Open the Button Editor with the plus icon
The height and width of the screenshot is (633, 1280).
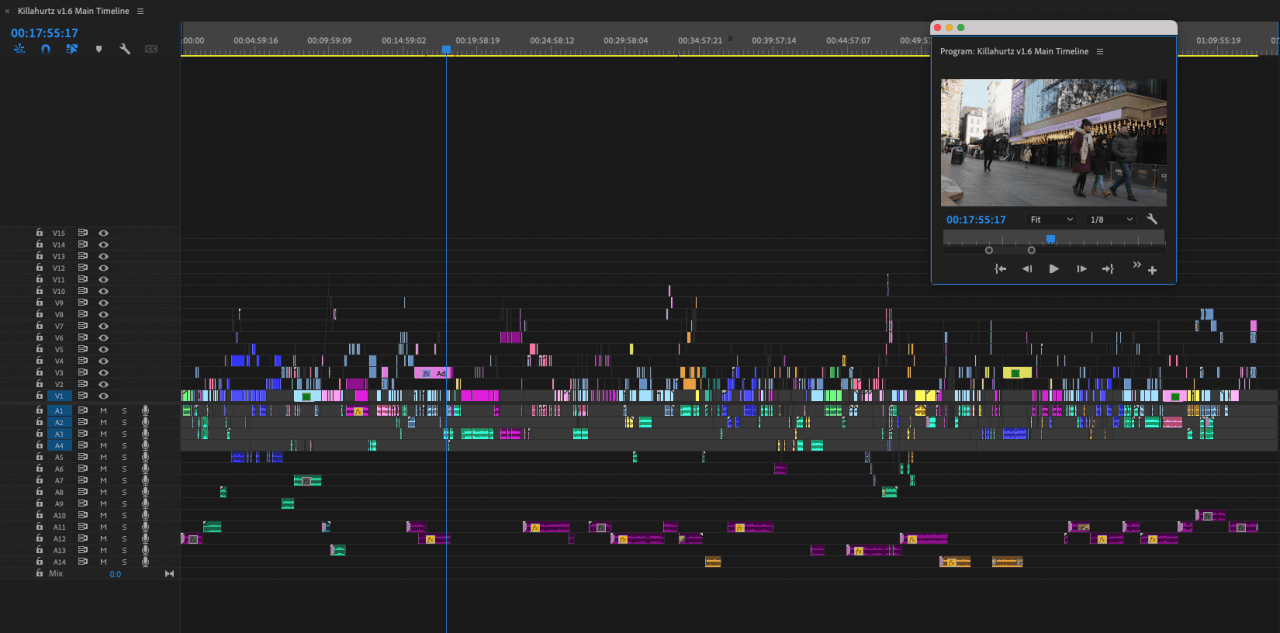pyautogui.click(x=1151, y=268)
